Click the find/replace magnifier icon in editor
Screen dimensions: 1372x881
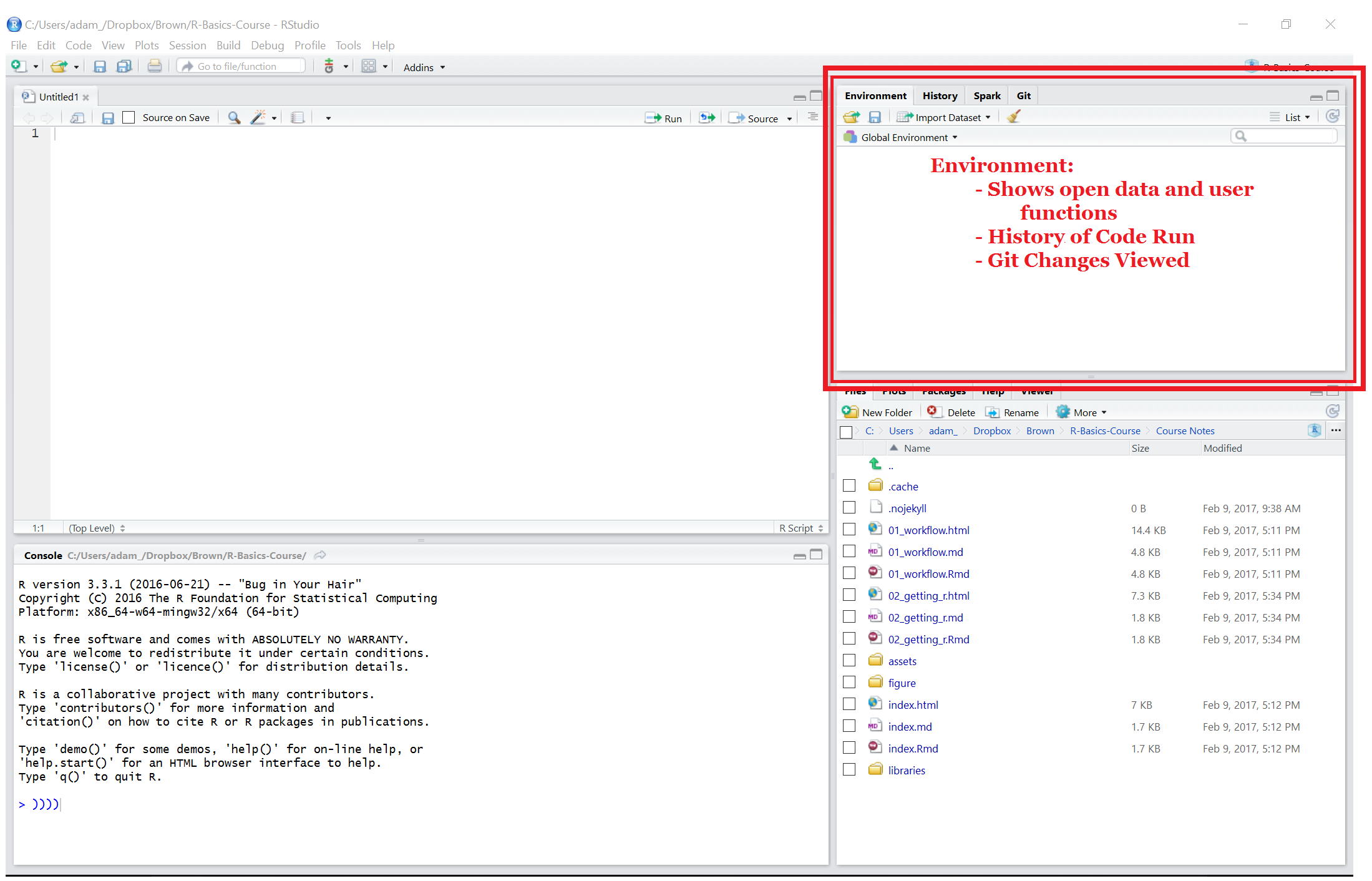pyautogui.click(x=234, y=118)
